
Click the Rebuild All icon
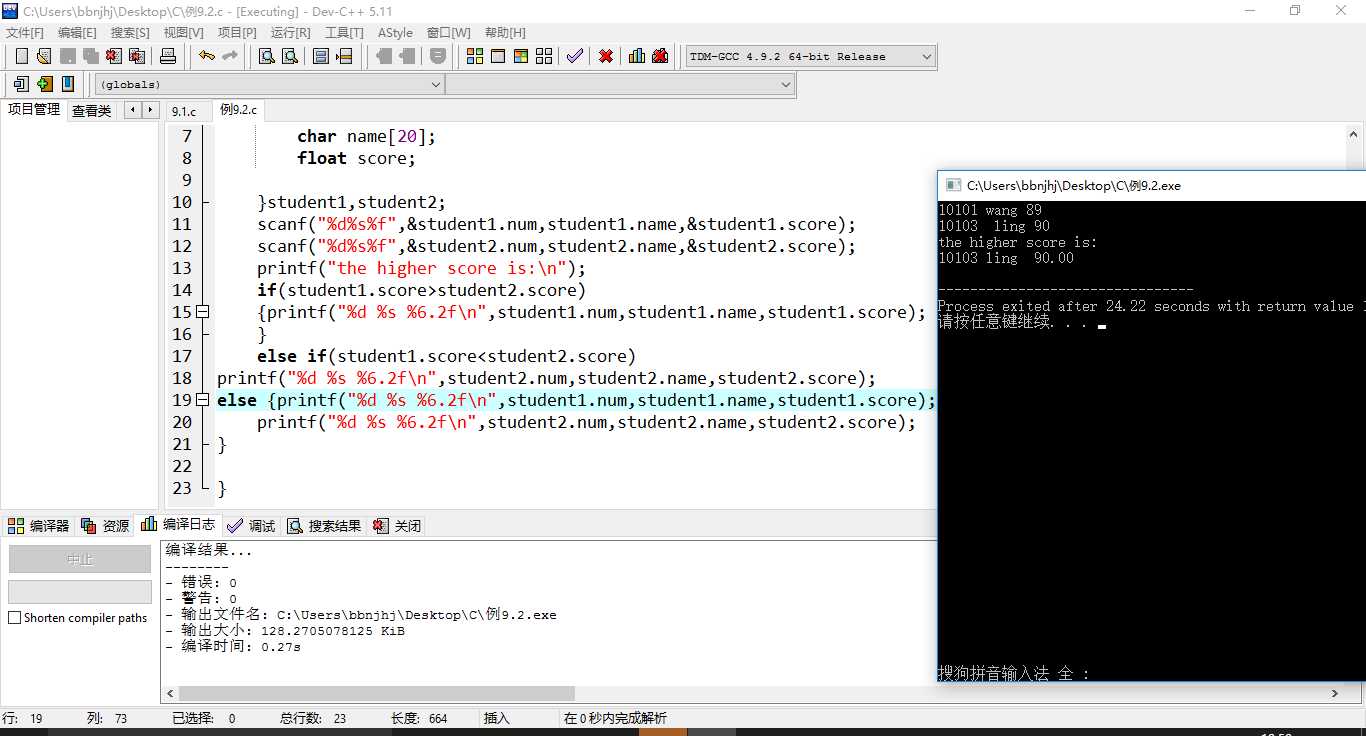coord(544,56)
